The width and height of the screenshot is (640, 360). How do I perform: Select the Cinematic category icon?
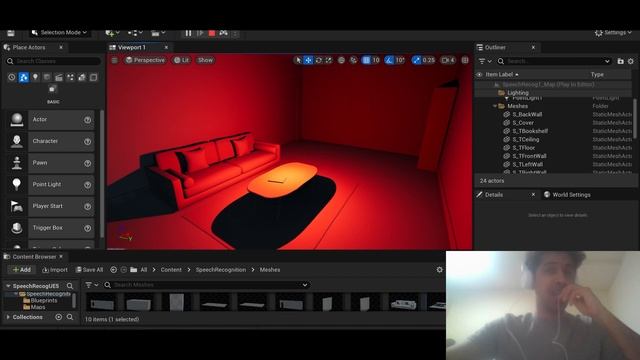coord(59,77)
